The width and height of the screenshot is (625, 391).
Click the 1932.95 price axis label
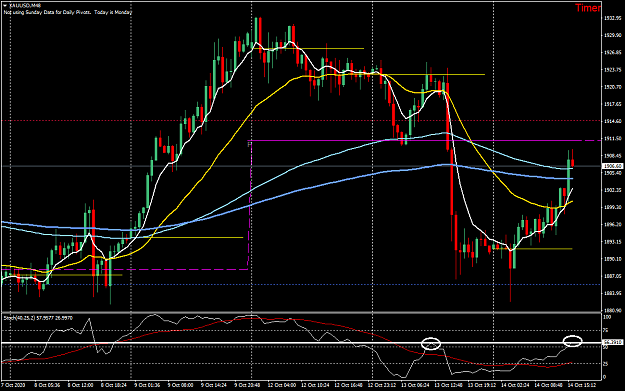(613, 18)
